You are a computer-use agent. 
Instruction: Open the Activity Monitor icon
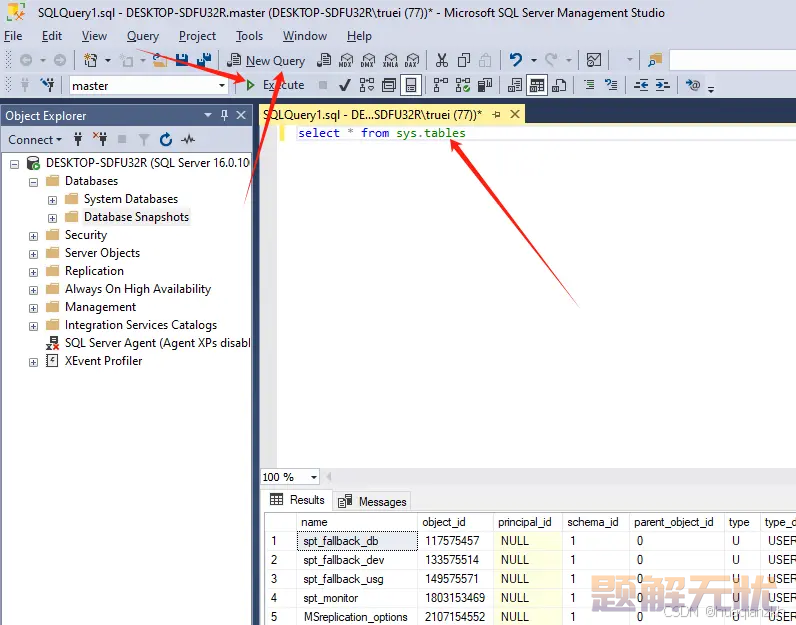(x=593, y=60)
